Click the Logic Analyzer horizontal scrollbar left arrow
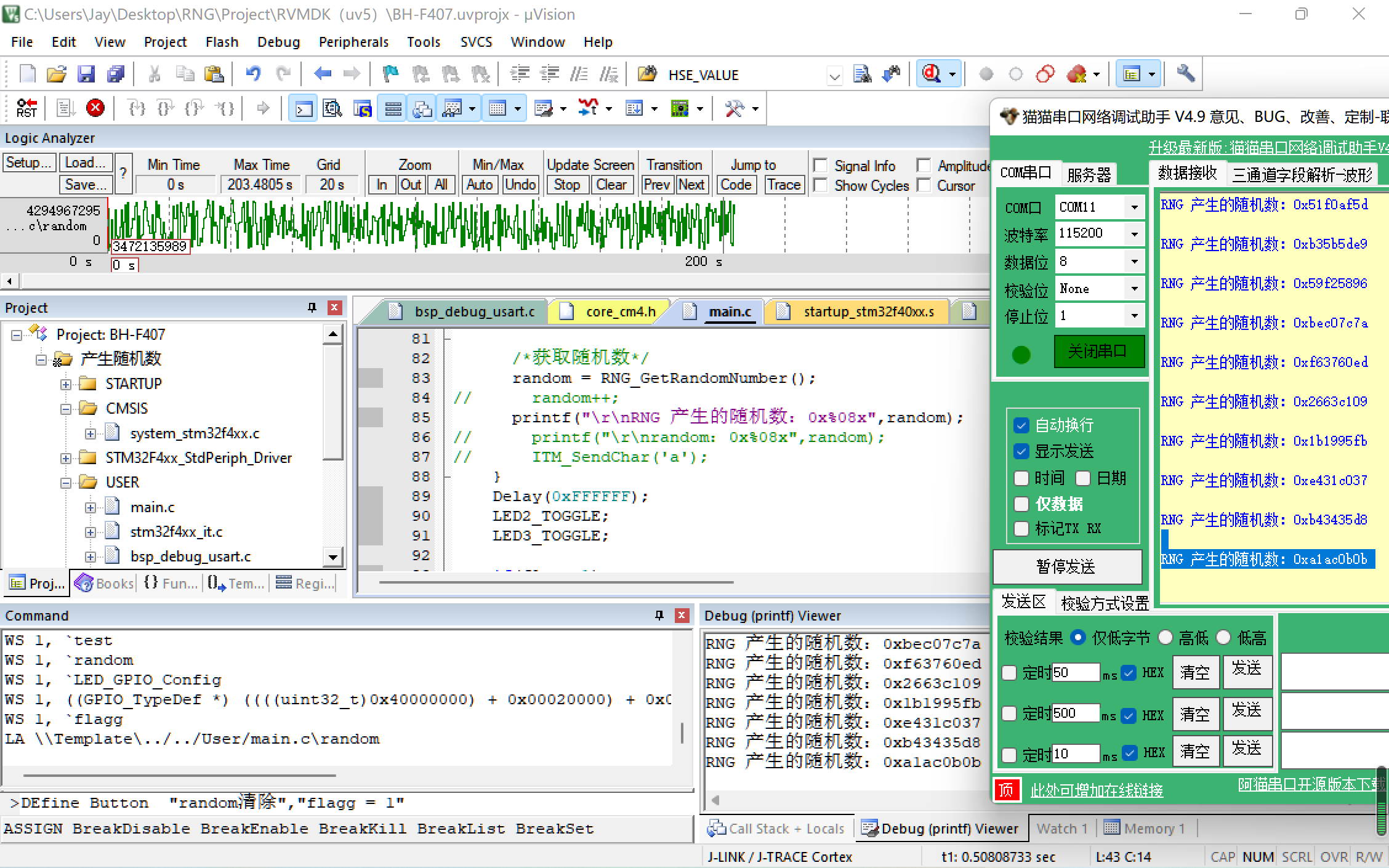The width and height of the screenshot is (1389, 868). pos(9,281)
